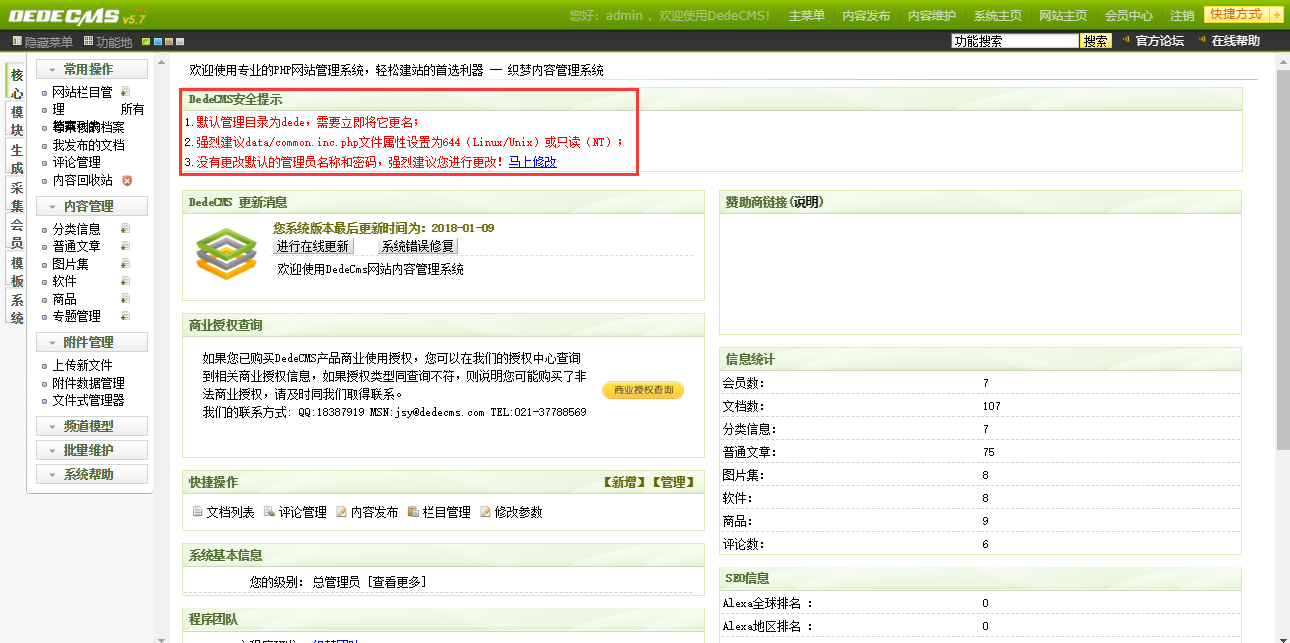Log out using the 注销 link
Image resolution: width=1290 pixels, height=643 pixels.
(1182, 16)
